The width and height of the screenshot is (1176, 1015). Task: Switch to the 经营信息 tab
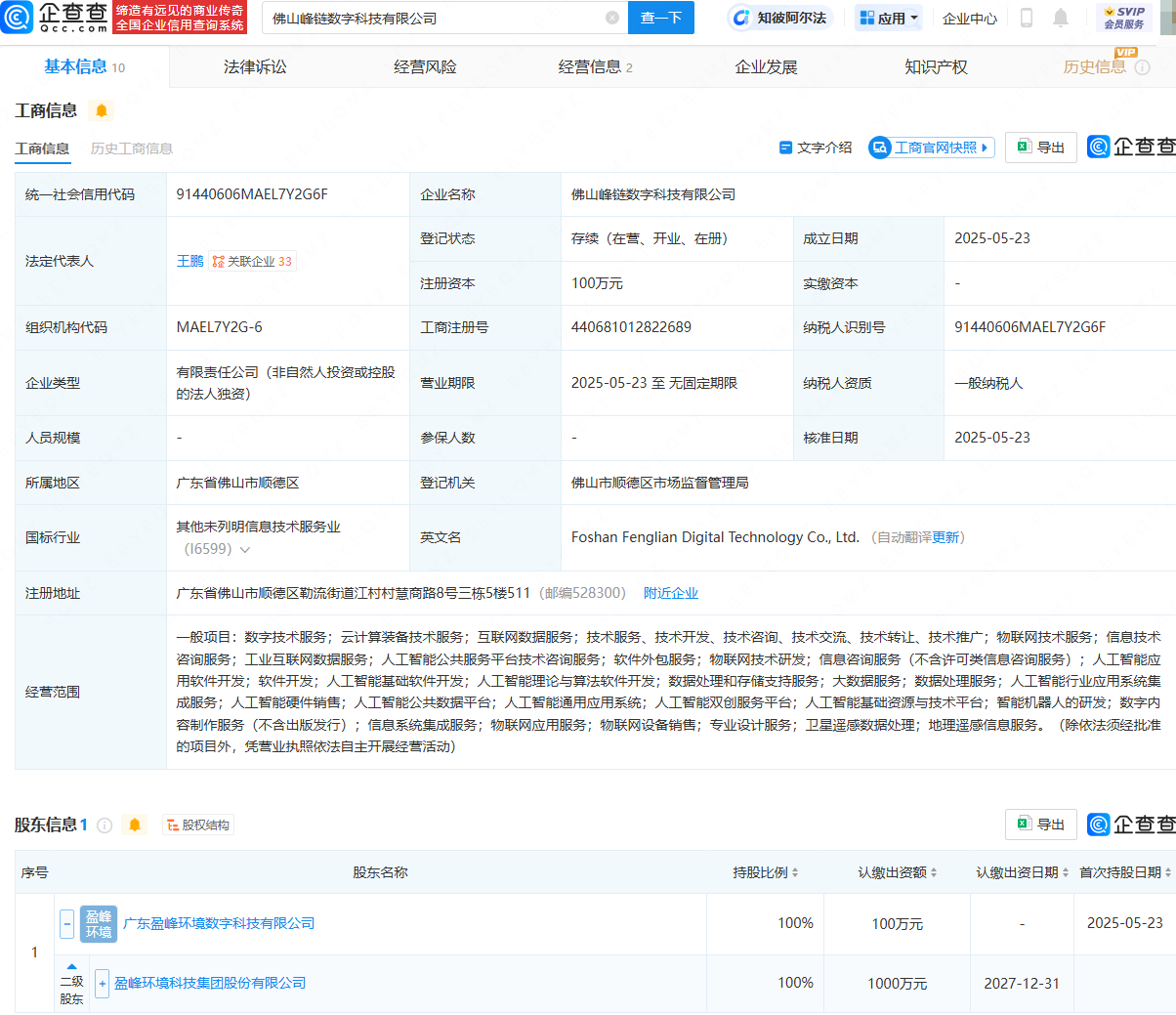595,66
